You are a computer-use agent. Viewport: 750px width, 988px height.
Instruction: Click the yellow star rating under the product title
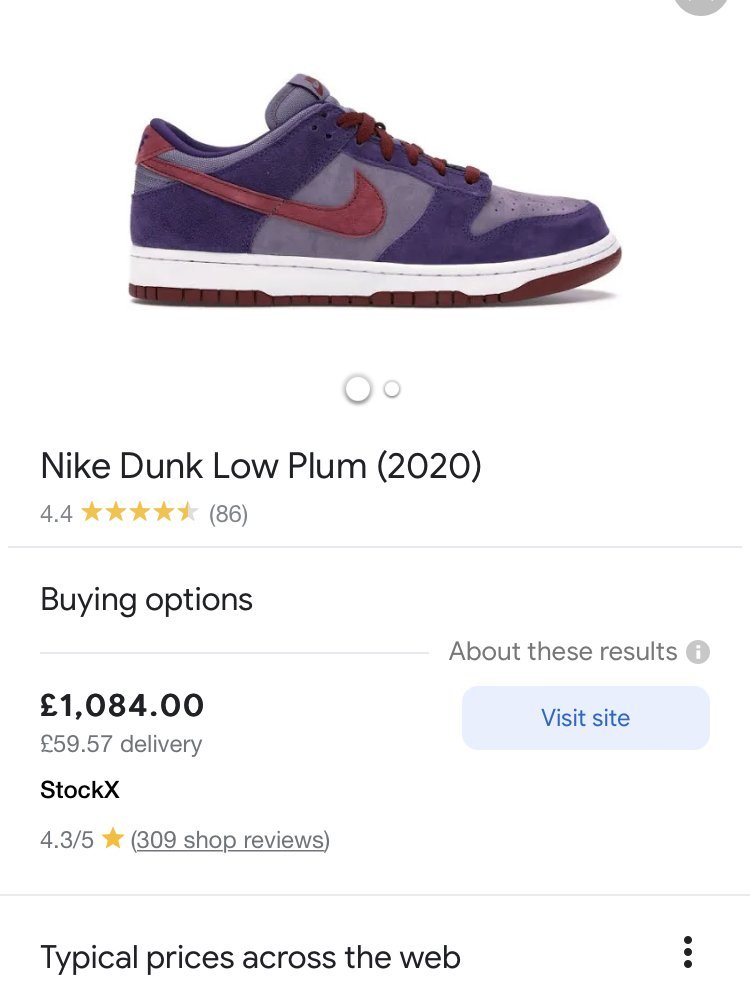[139, 514]
